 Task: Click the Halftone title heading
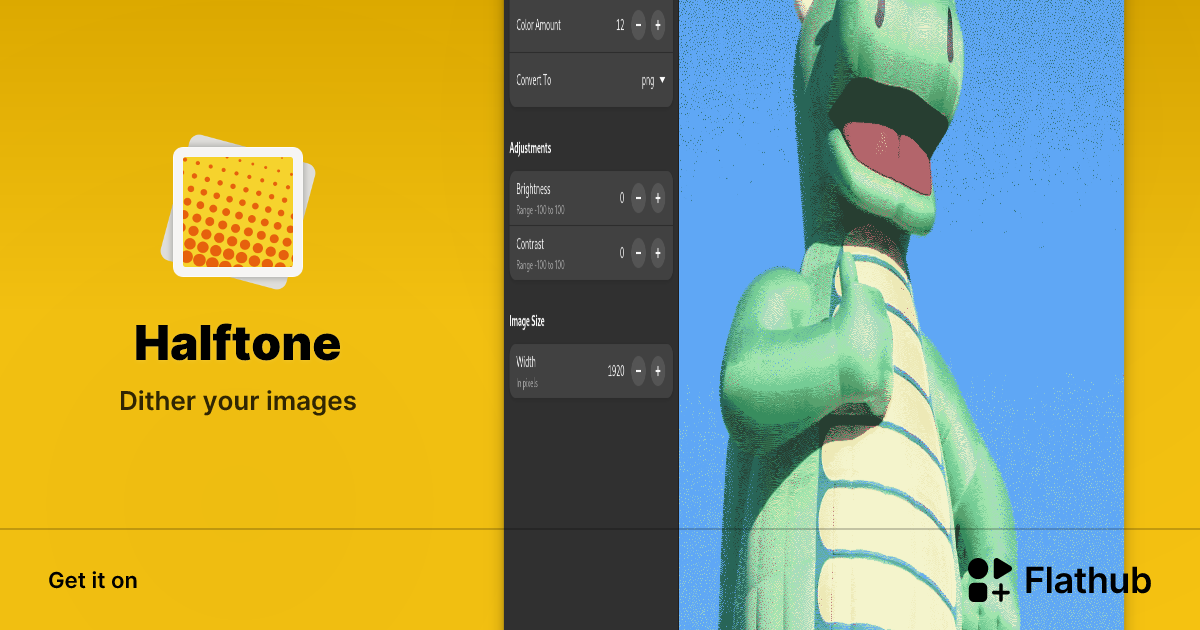(x=238, y=344)
